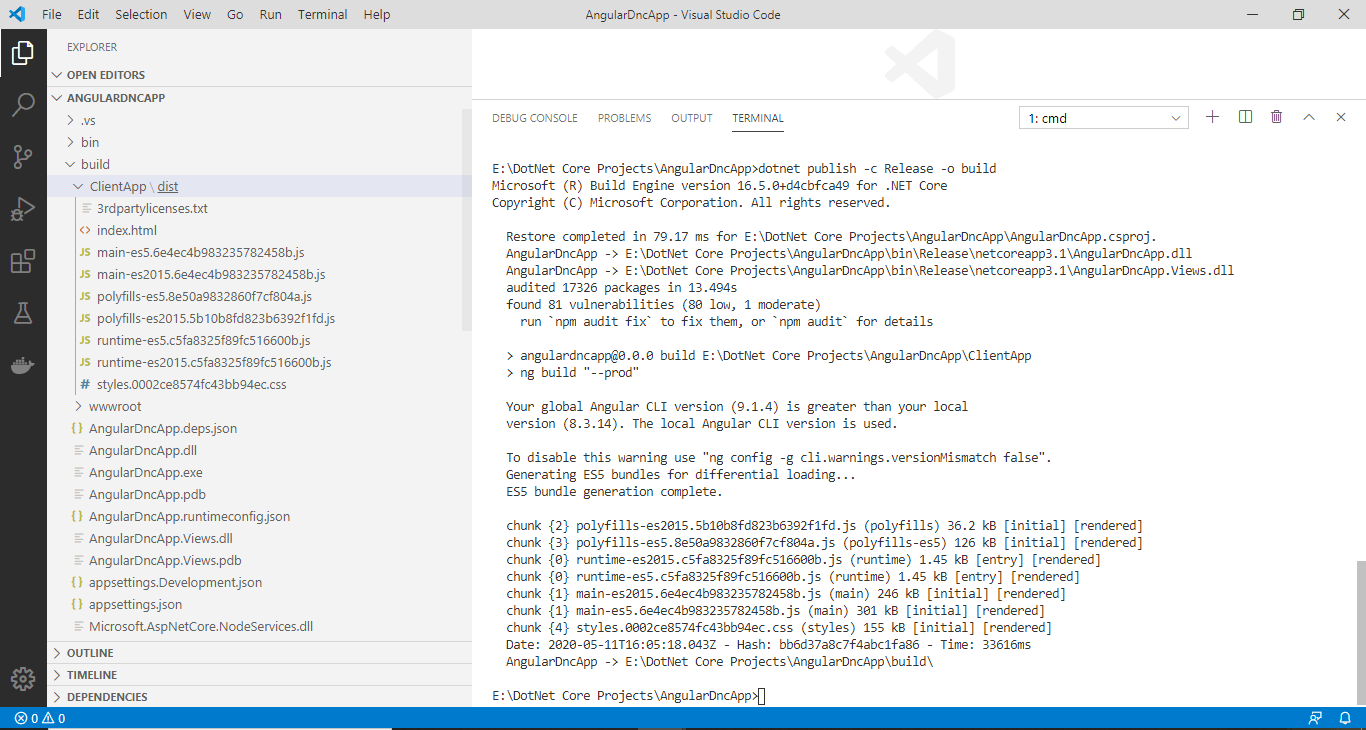This screenshot has width=1366, height=730.
Task: Open the Test beaker view icon
Action: 23,313
